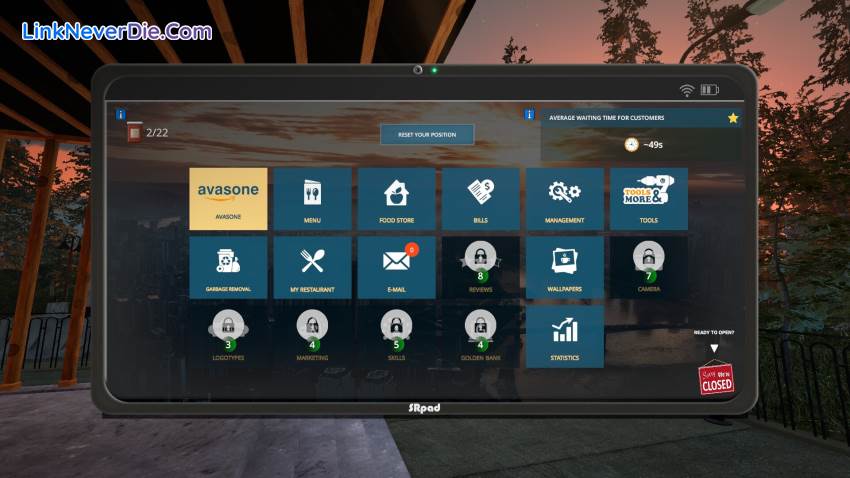Open the Statistics chart tile
This screenshot has height=478, width=850.
click(564, 336)
